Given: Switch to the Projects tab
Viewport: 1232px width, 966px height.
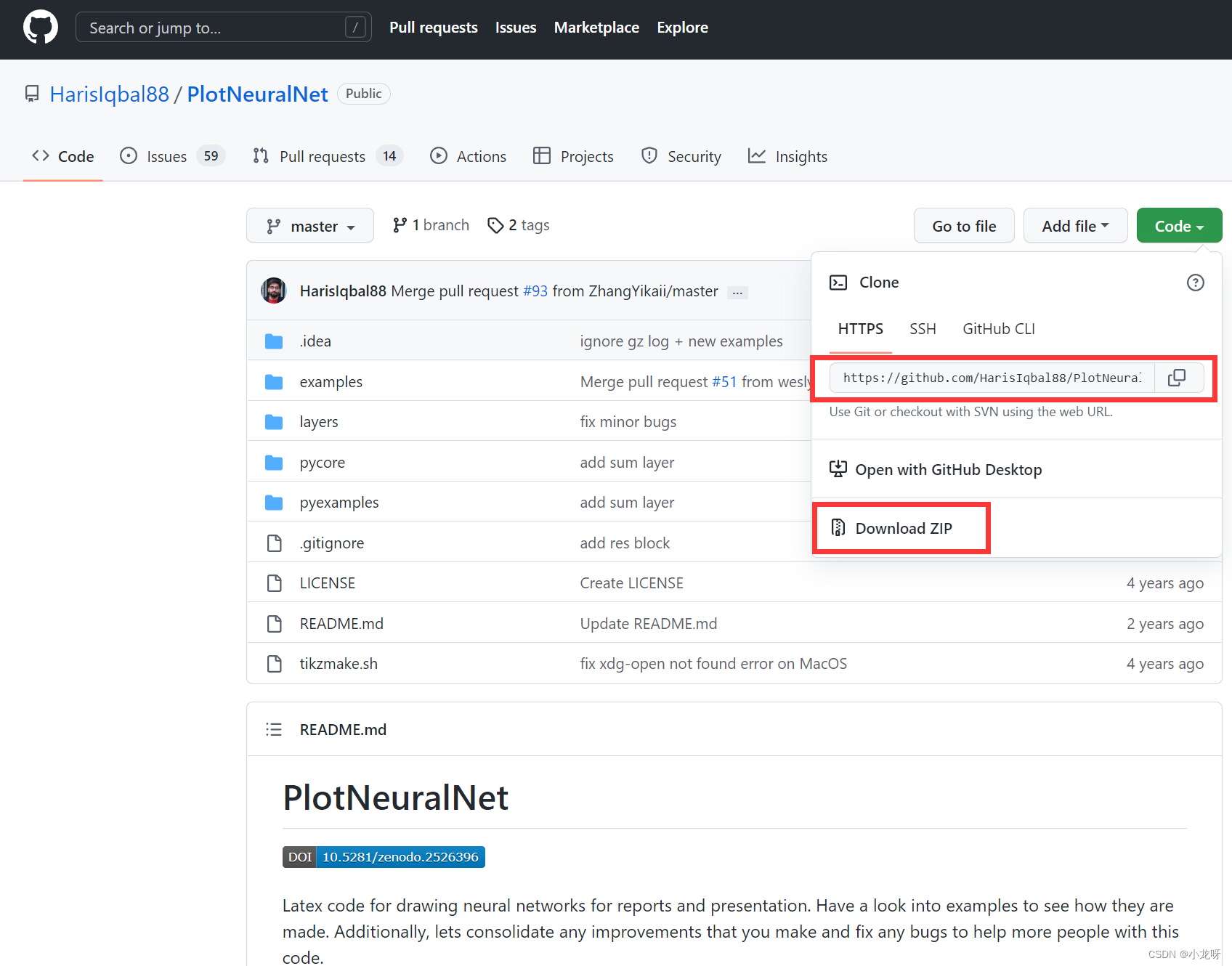Looking at the screenshot, I should tap(573, 156).
